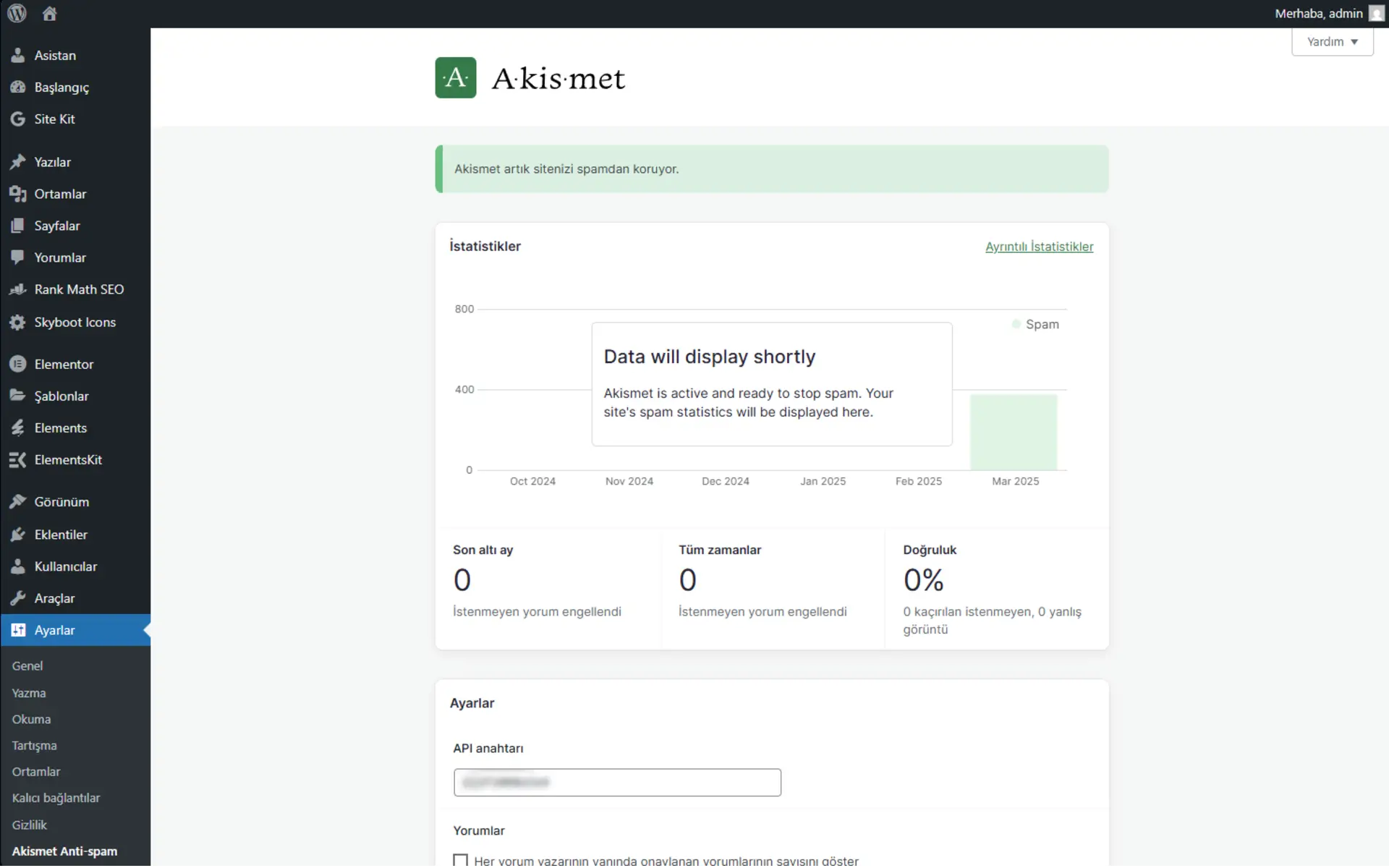Click the Skyboot Icons gear icon
The image size is (1389, 868).
pos(18,323)
